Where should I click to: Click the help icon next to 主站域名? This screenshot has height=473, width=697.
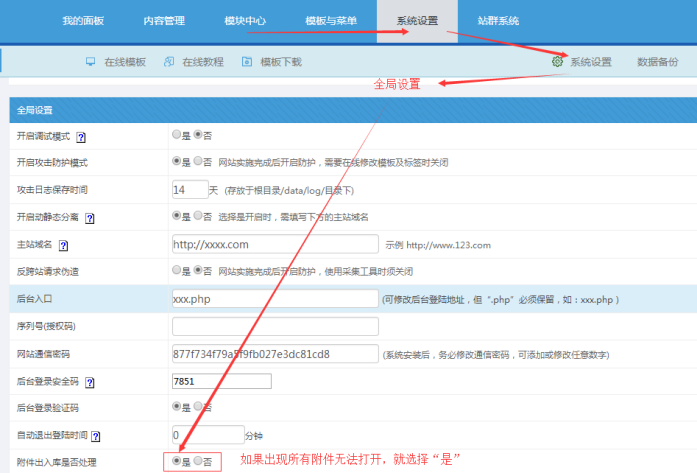[x=64, y=244]
